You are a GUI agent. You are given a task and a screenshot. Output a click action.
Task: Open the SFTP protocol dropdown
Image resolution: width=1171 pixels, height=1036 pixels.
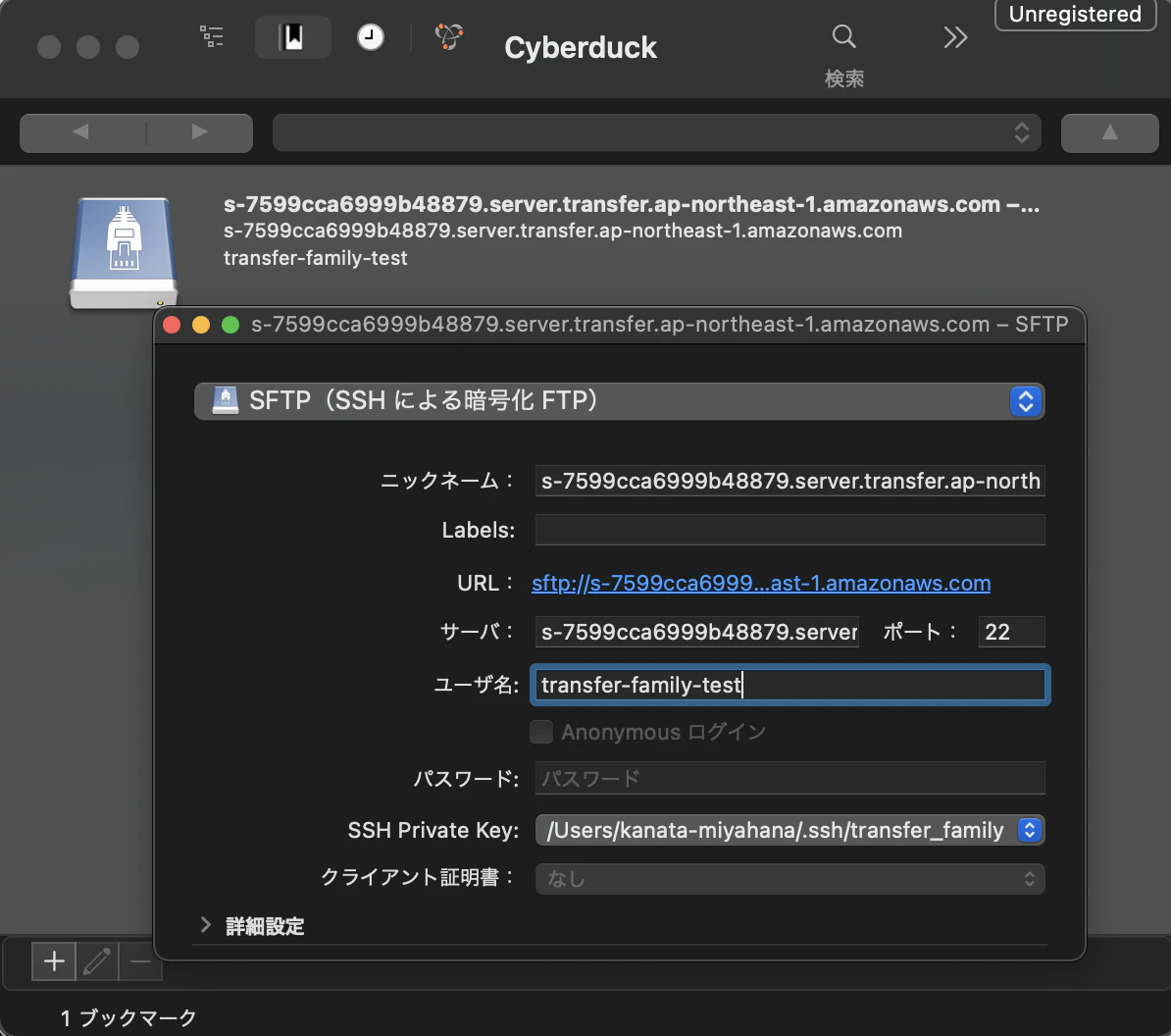(619, 401)
